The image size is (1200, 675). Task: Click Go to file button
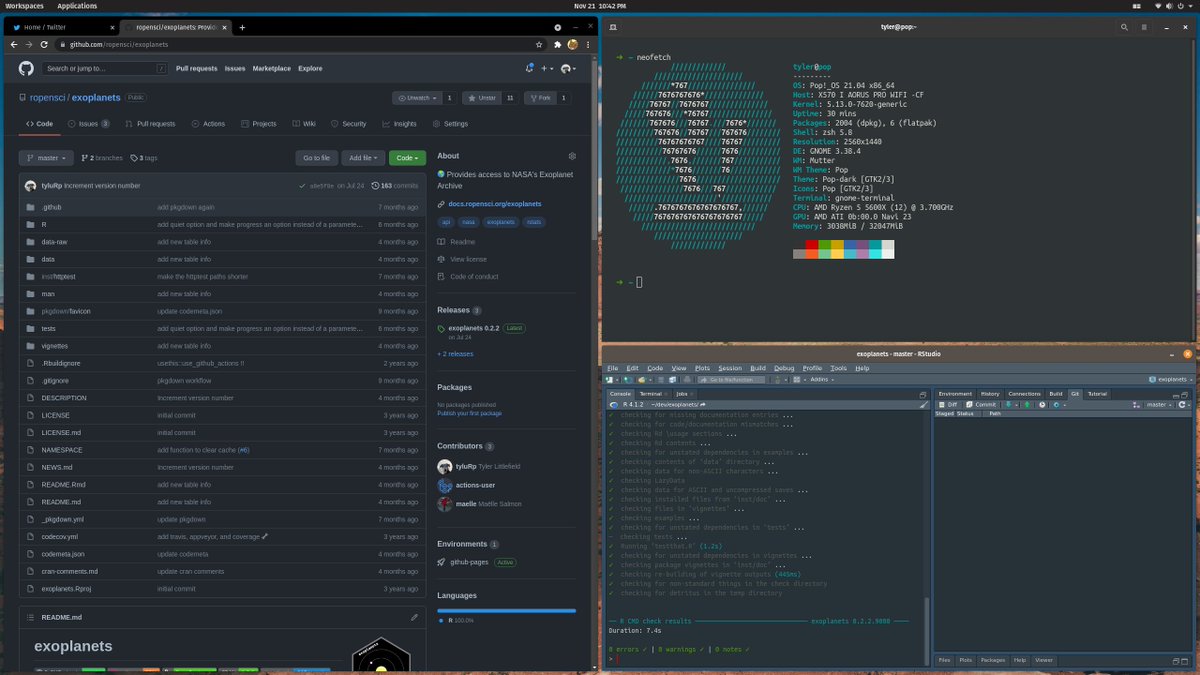point(316,158)
